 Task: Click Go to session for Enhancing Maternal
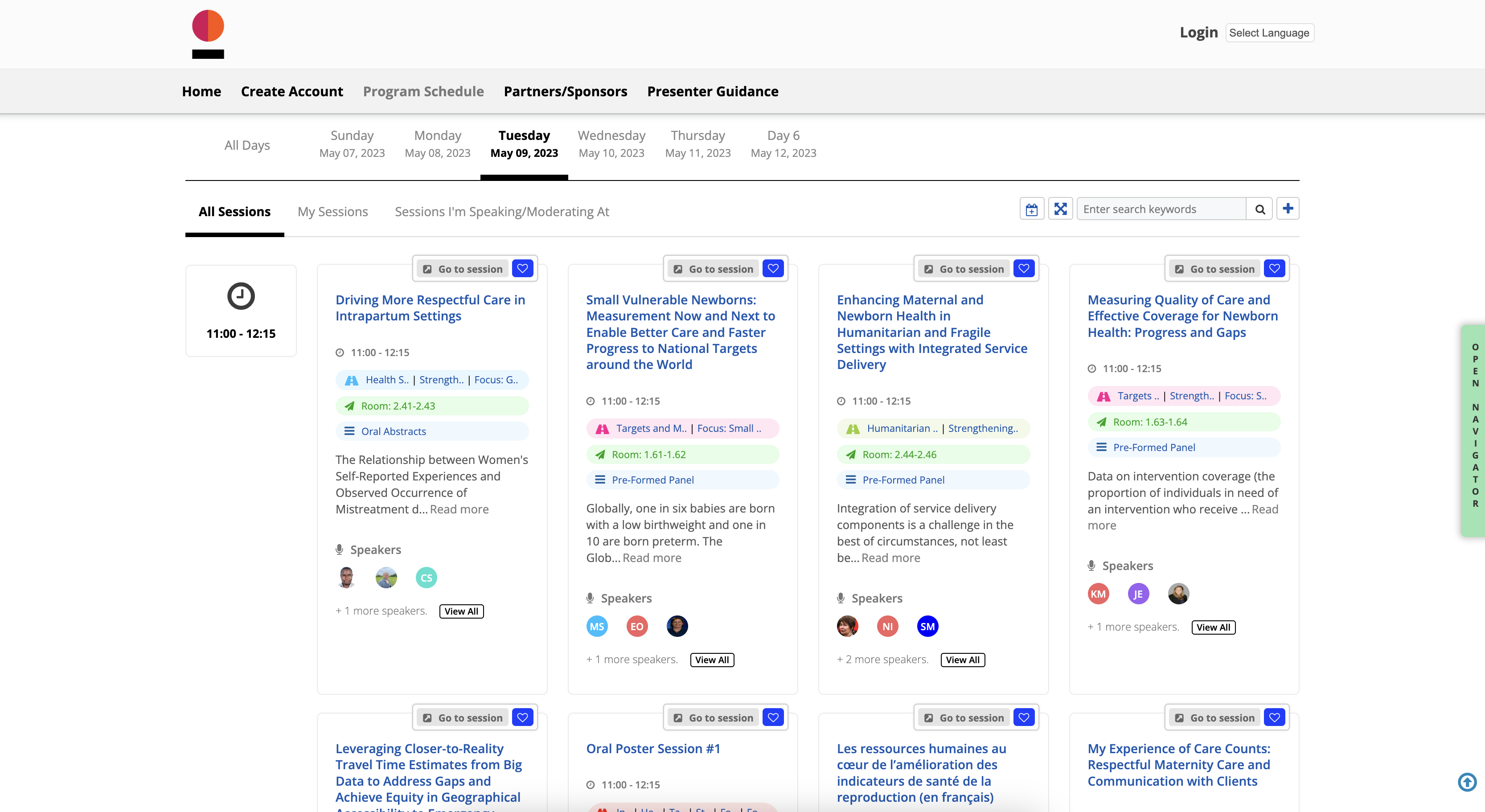964,269
